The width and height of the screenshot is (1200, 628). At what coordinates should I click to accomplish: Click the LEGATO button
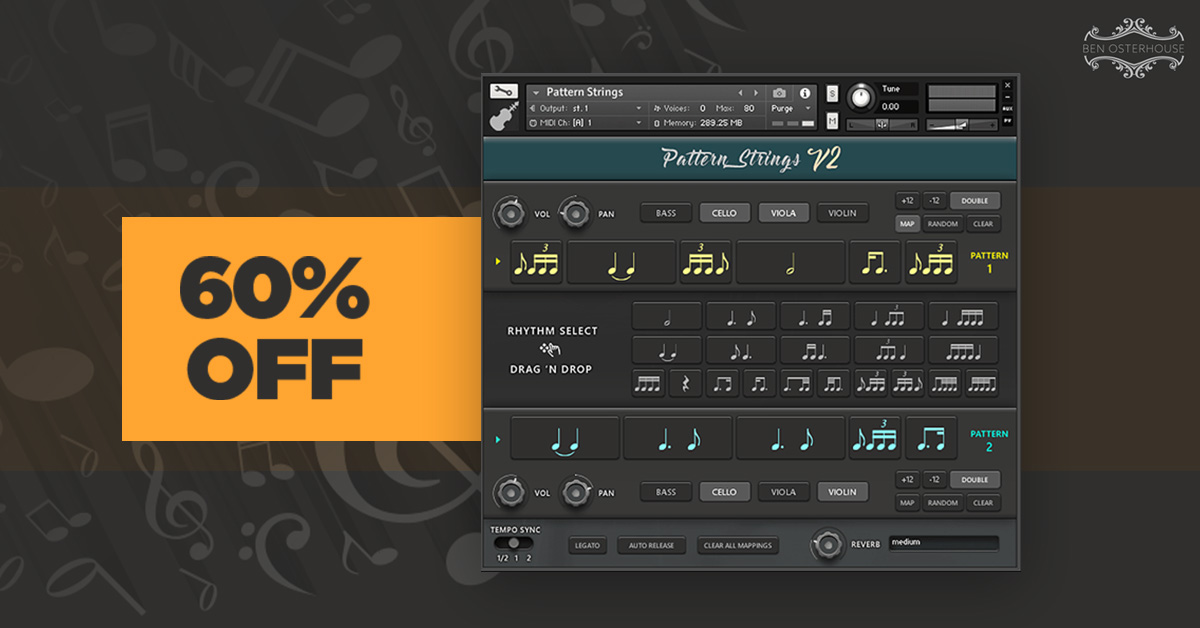tap(587, 546)
